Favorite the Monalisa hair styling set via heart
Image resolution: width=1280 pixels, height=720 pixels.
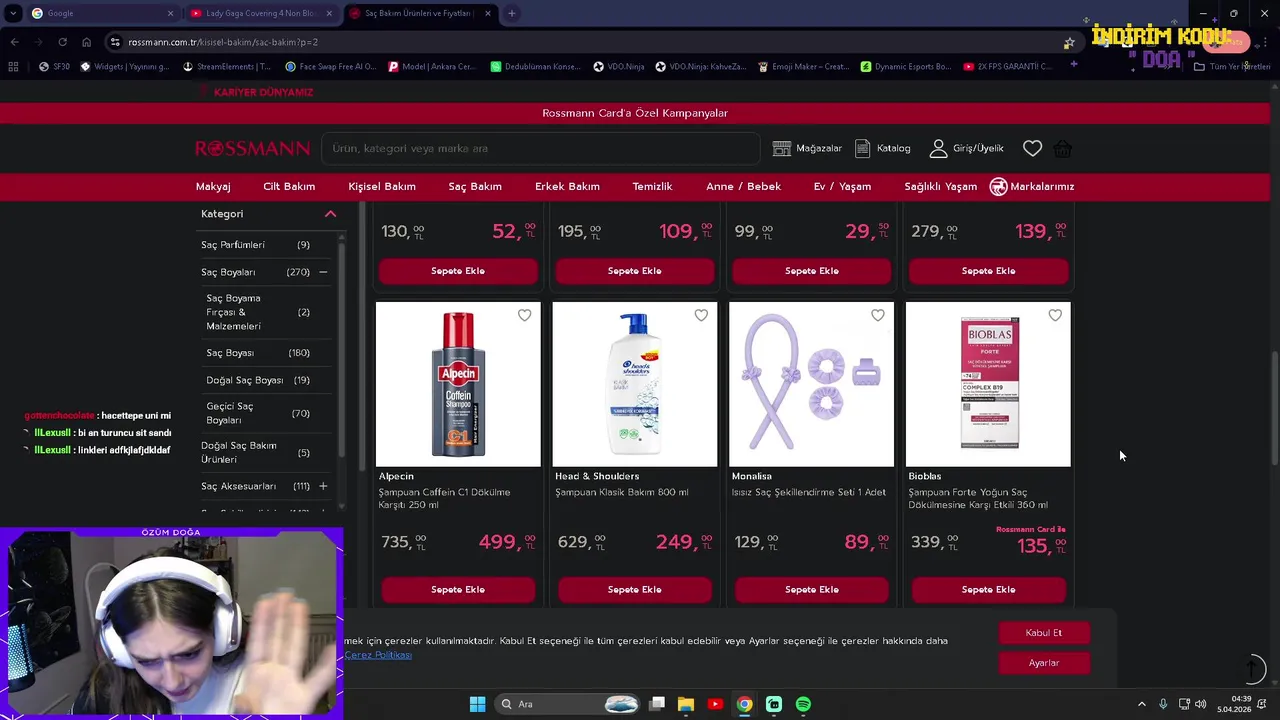pos(878,315)
